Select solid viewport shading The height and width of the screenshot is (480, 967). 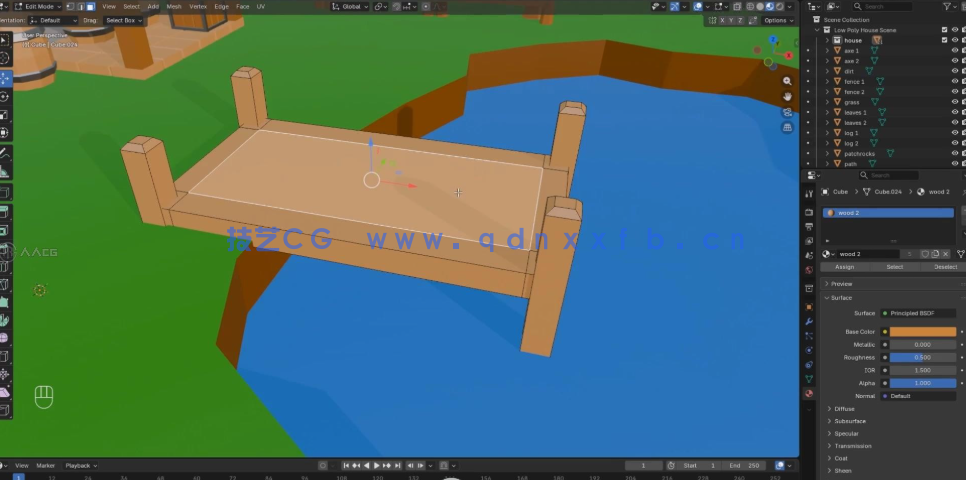760,6
